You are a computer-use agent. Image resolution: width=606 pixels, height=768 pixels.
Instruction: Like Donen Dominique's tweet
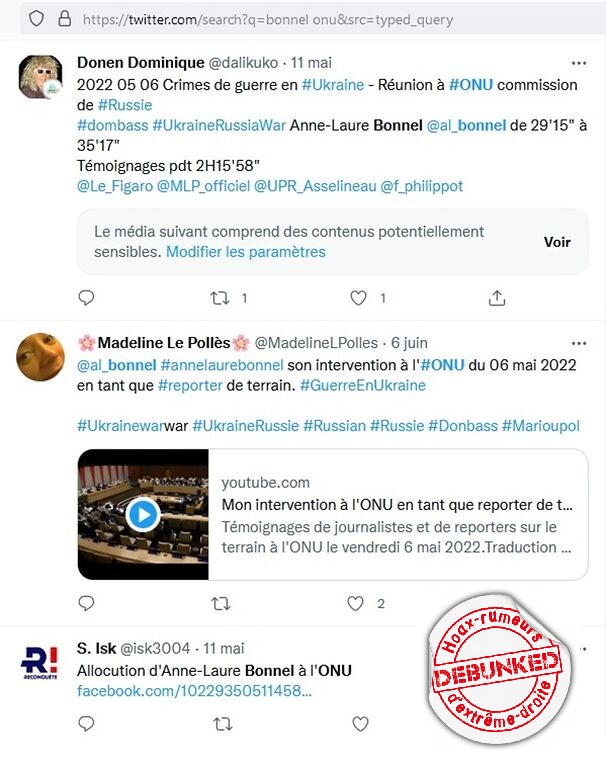coord(358,298)
